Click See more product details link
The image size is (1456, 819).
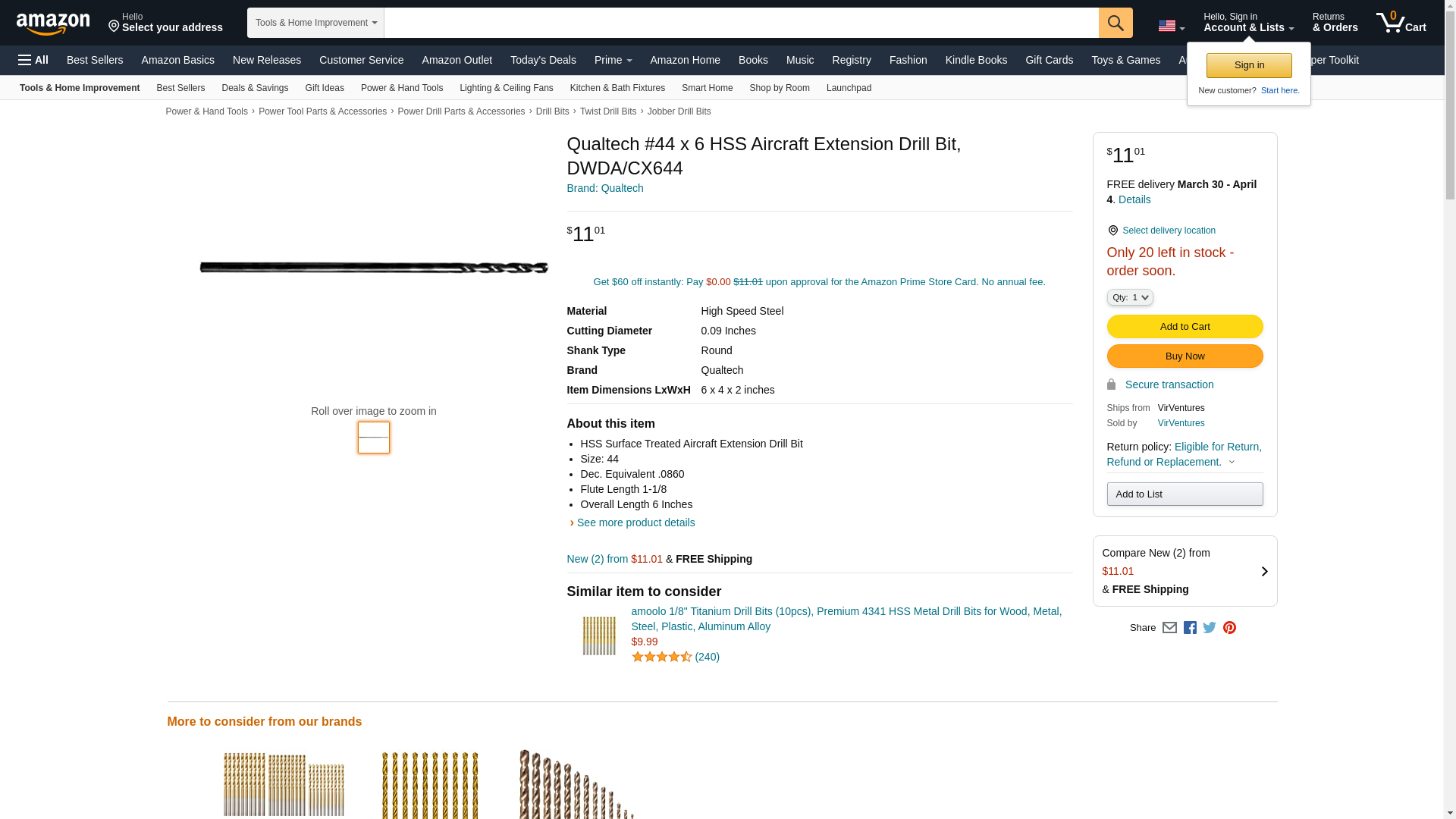tap(635, 522)
